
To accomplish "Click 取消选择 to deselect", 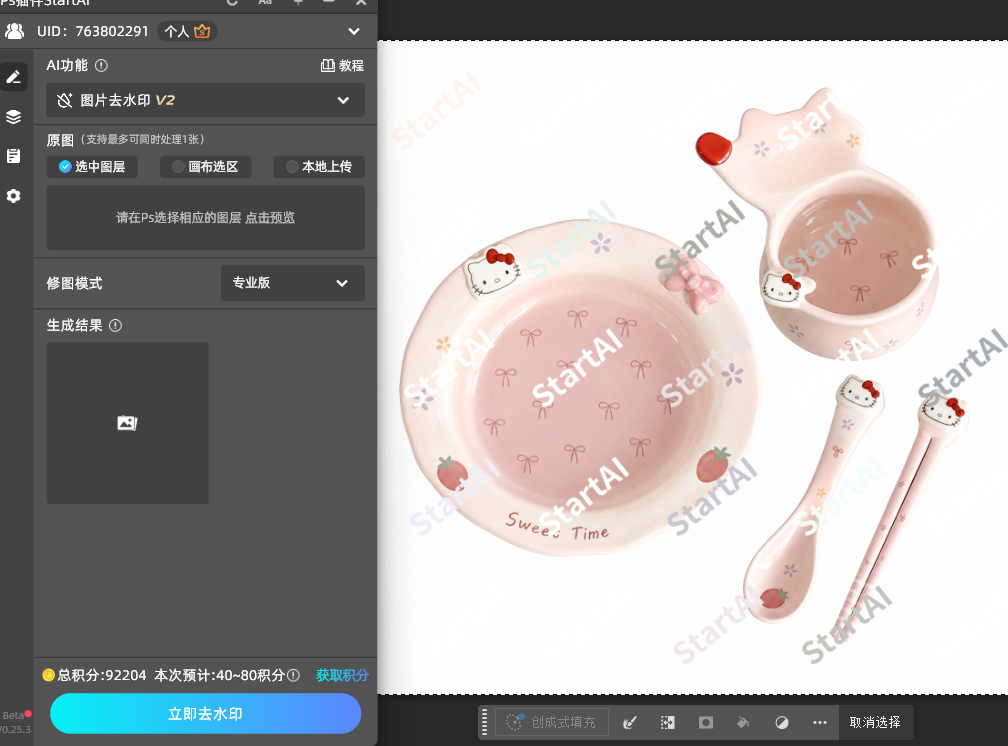I will point(875,722).
